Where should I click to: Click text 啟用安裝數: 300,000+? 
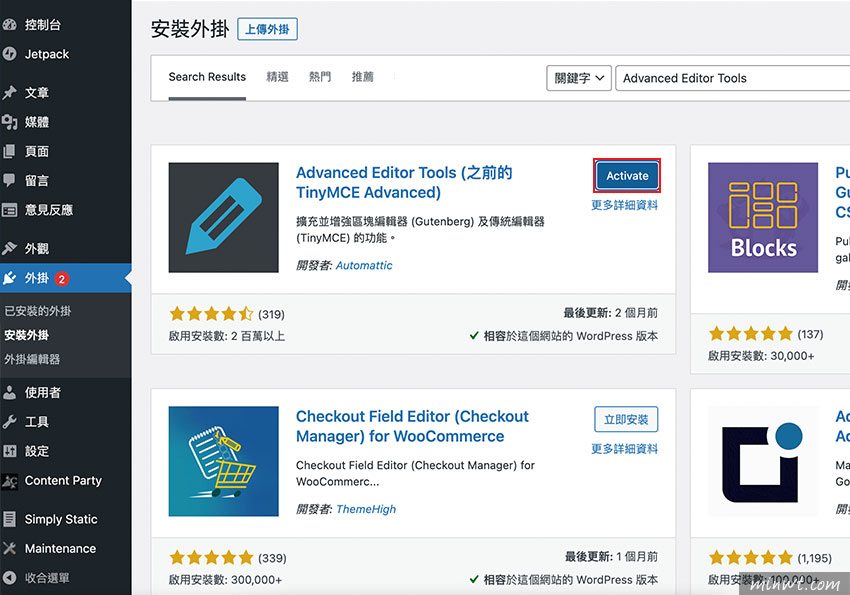(225, 580)
